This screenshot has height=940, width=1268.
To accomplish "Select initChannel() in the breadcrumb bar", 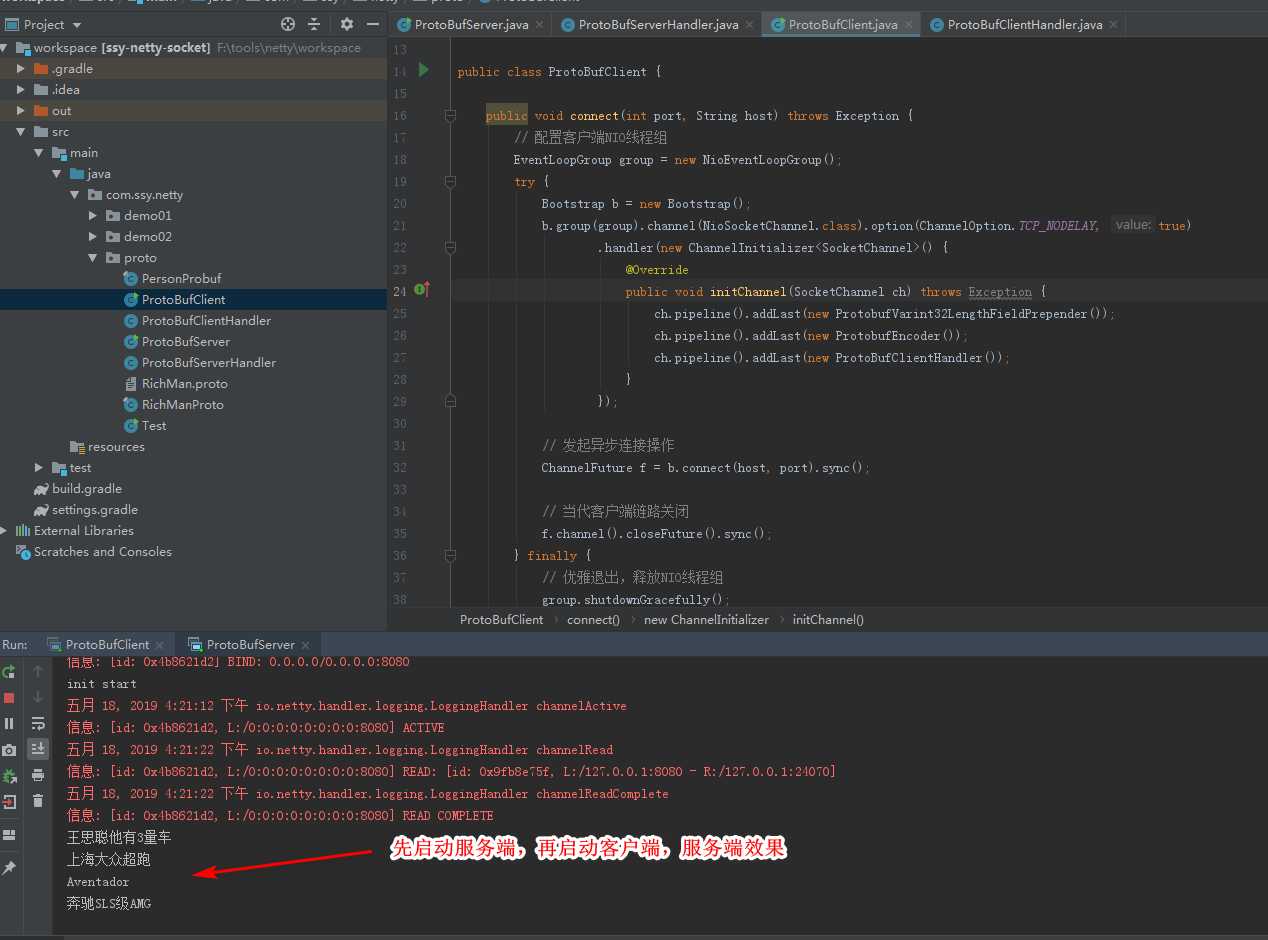I will tap(828, 620).
